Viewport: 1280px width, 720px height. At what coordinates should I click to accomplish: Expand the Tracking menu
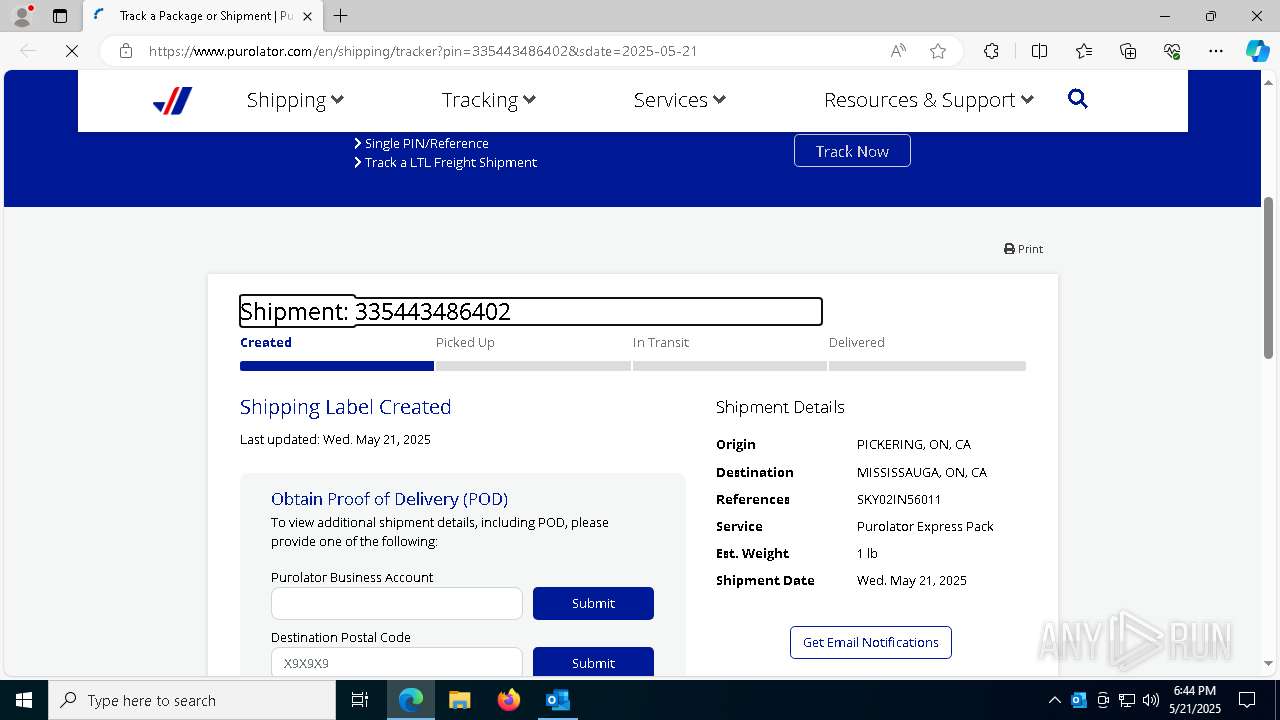tap(489, 100)
